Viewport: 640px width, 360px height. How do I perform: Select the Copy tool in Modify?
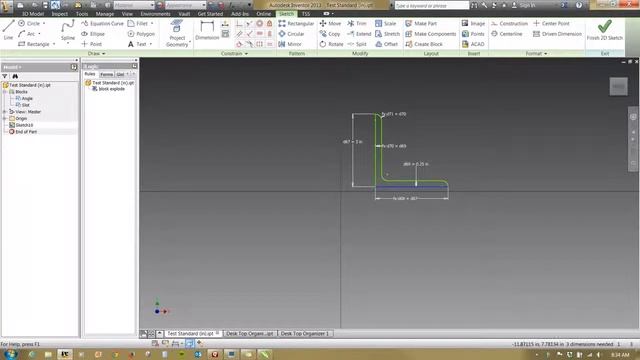point(330,34)
